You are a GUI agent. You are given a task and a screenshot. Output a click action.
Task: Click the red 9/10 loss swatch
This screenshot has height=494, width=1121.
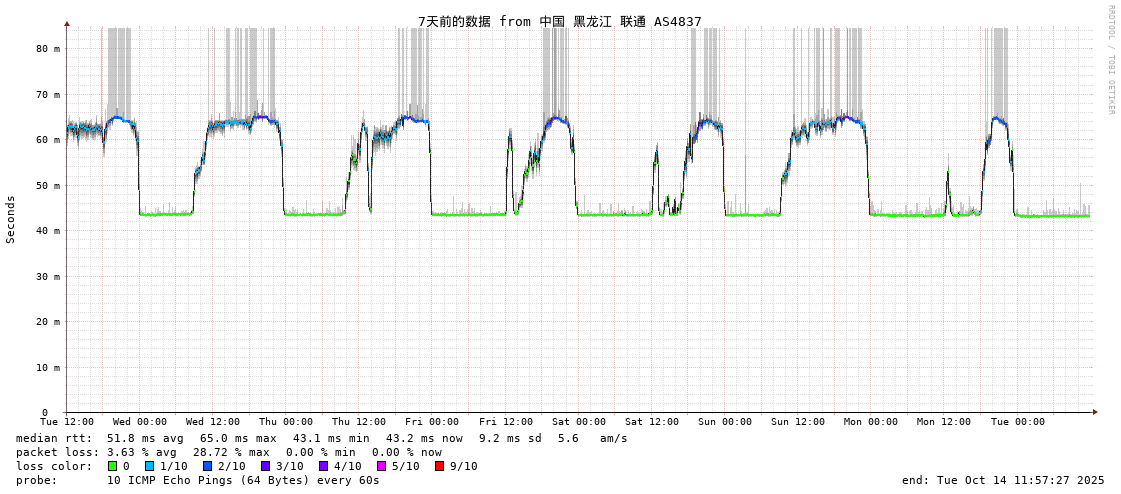click(x=439, y=466)
